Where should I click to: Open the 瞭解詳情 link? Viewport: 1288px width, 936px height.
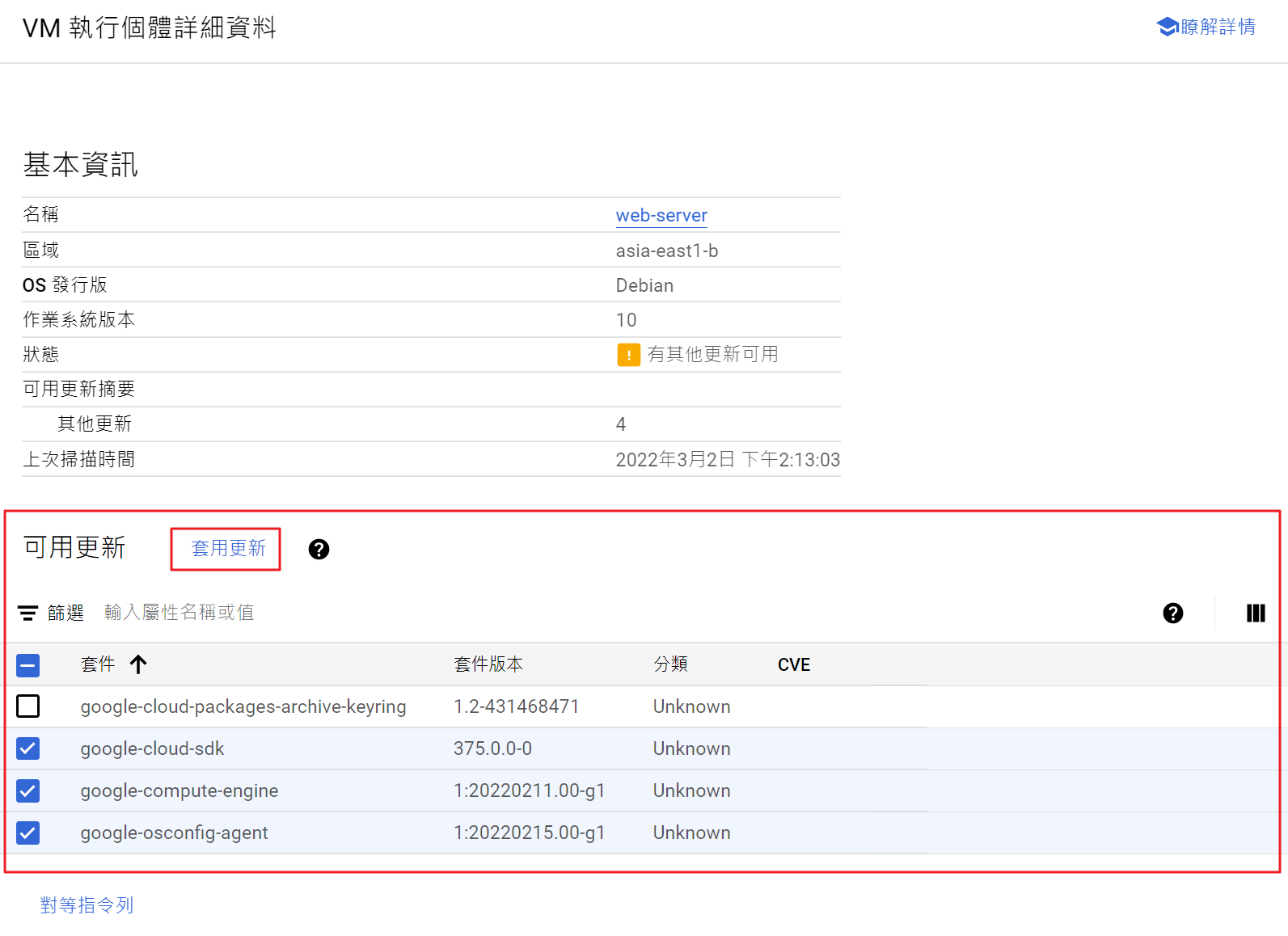click(x=1217, y=27)
